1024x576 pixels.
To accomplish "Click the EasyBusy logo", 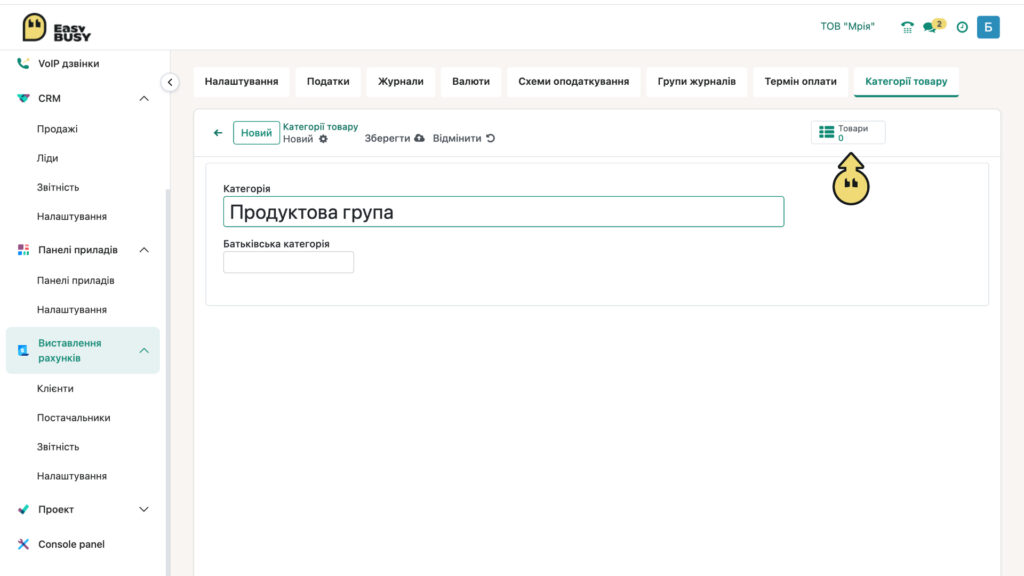I will 56,28.
